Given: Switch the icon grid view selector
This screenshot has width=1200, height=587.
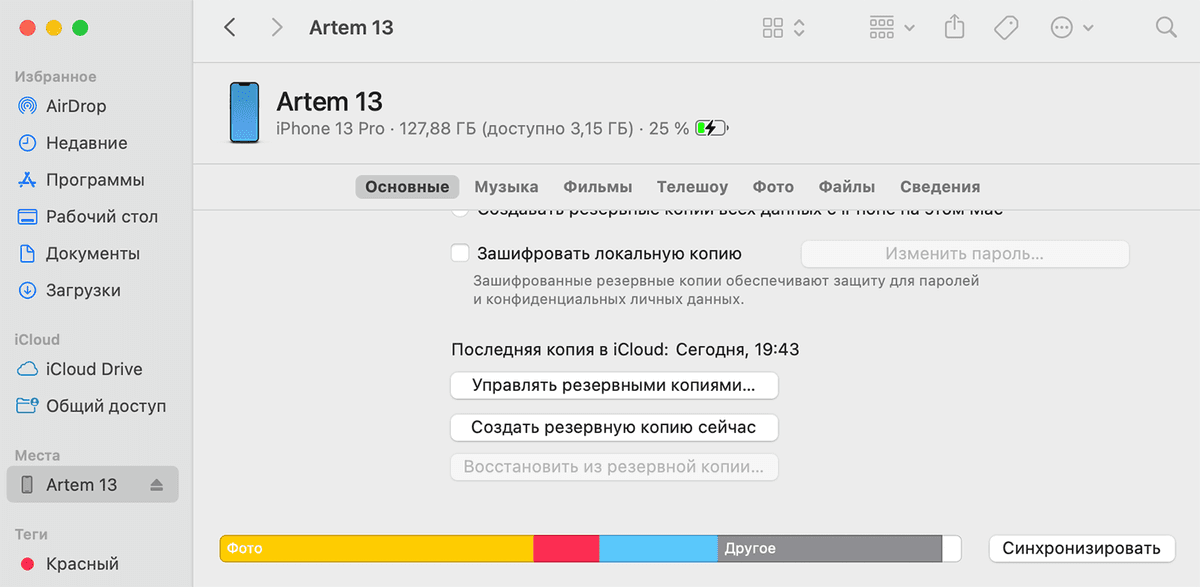Looking at the screenshot, I should coord(783,28).
